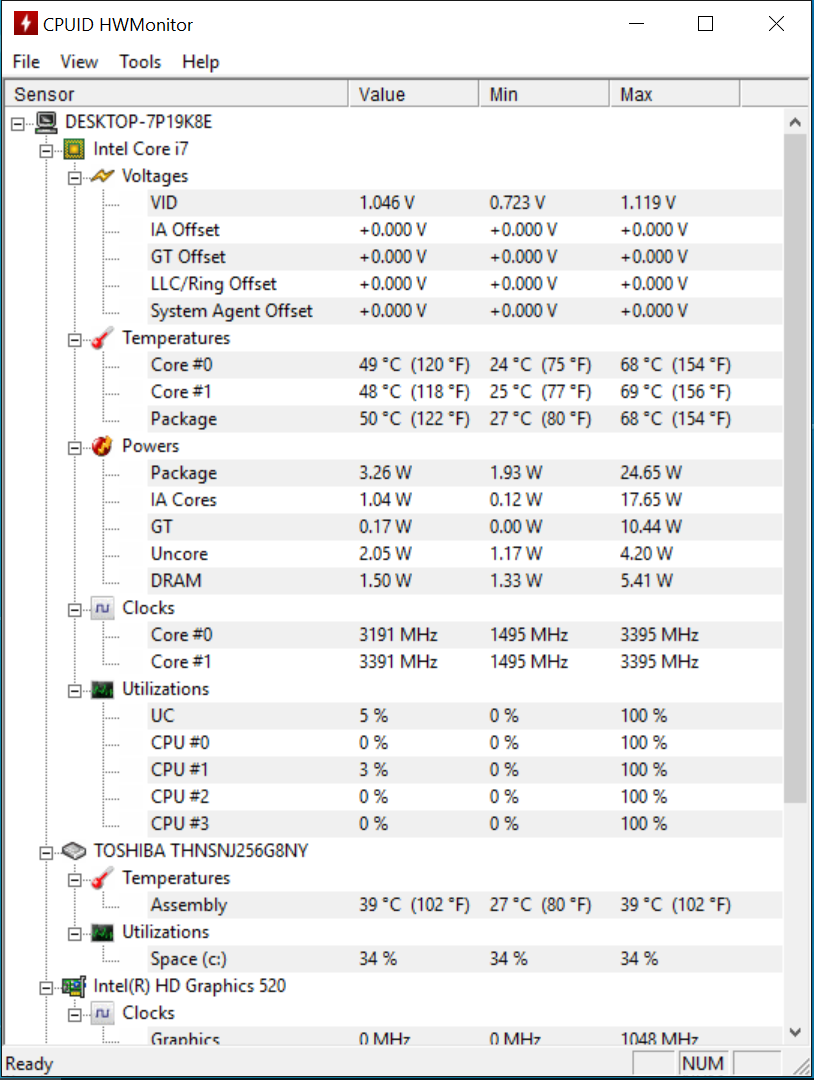Collapse Clocks under HD Graphics 520
This screenshot has width=814, height=1080.
pos(74,1015)
